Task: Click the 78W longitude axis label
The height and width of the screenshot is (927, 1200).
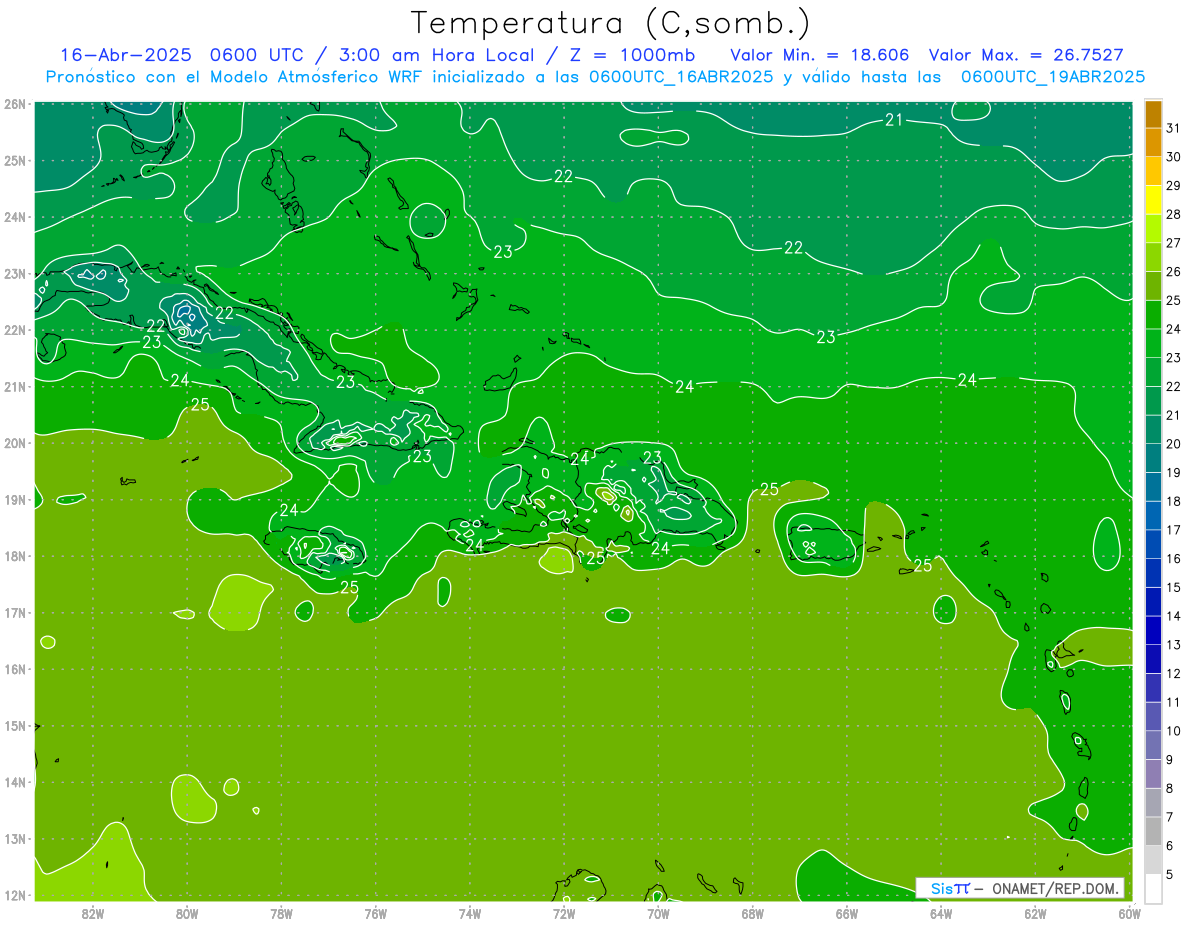Action: coord(281,913)
